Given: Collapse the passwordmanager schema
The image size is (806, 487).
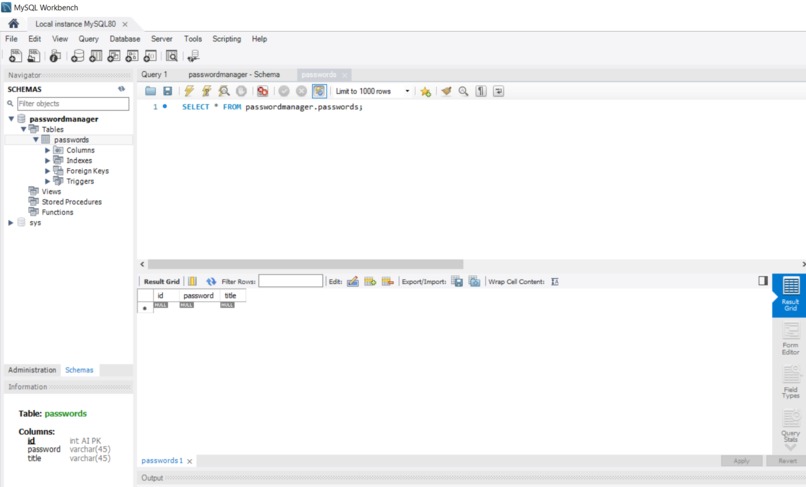Looking at the screenshot, I should pos(11,119).
